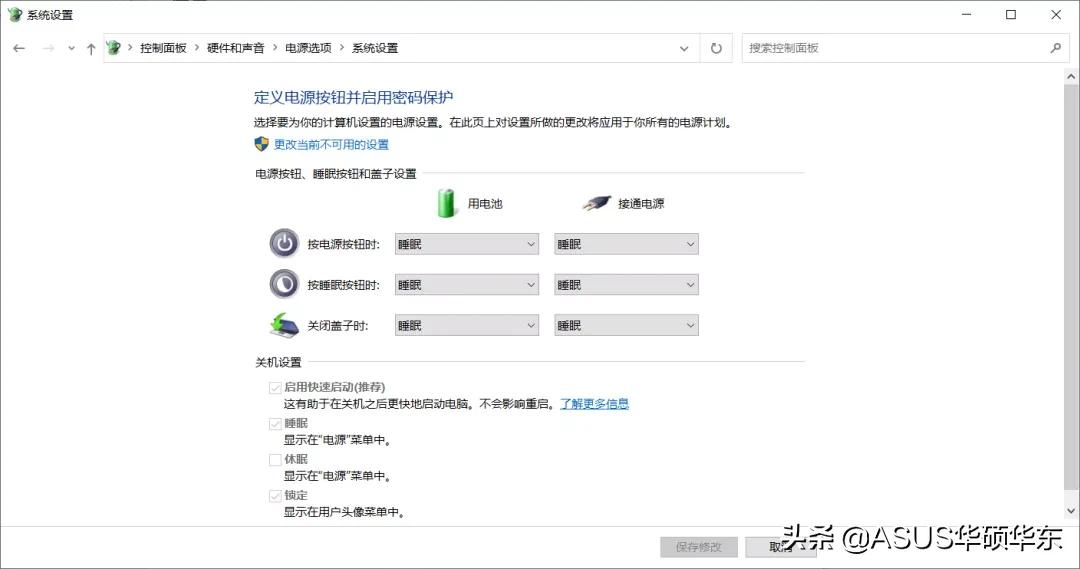Go back with the left arrow button
This screenshot has width=1080, height=569.
pyautogui.click(x=19, y=48)
